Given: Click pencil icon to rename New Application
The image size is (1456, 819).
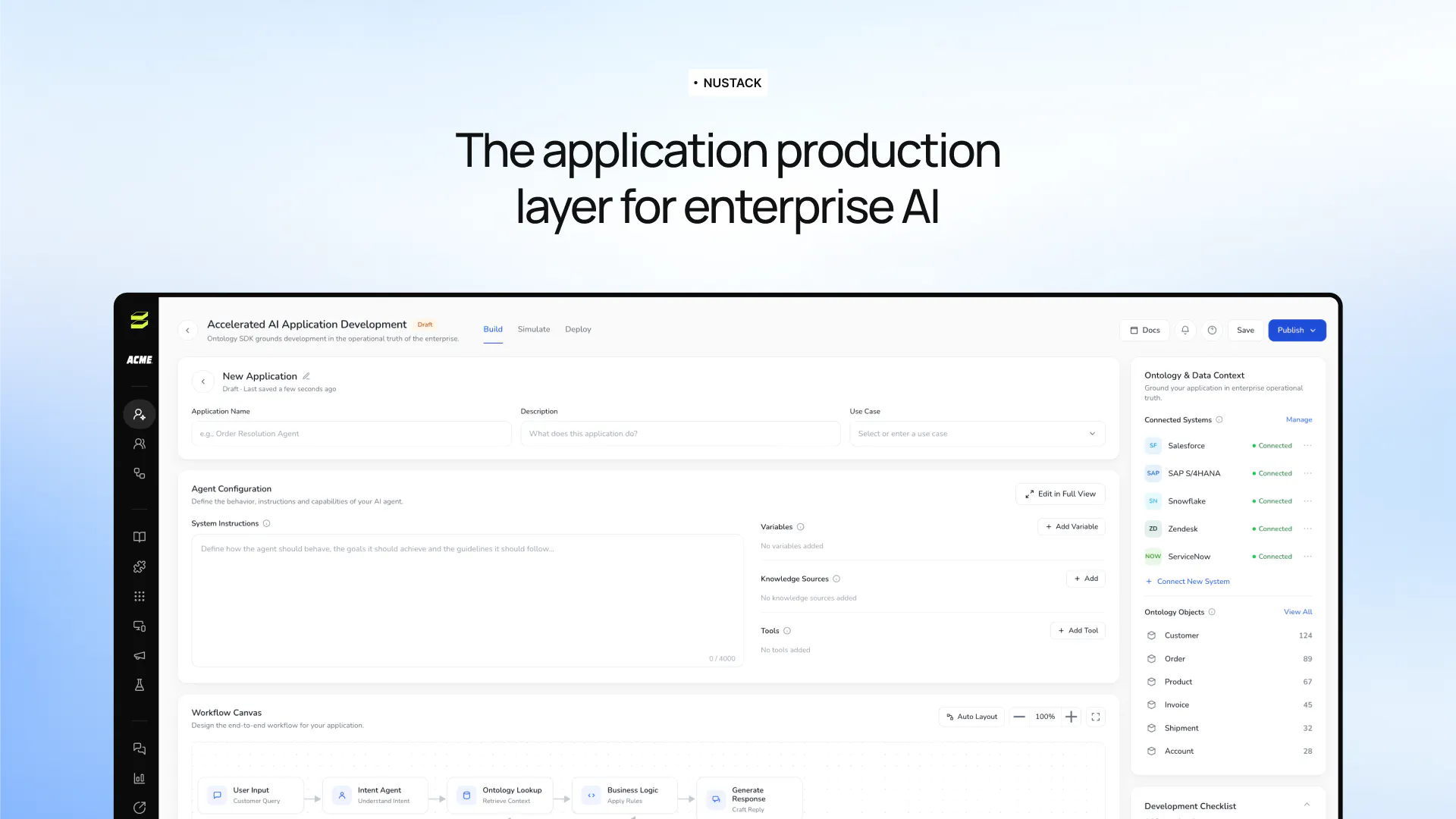Looking at the screenshot, I should pyautogui.click(x=306, y=376).
